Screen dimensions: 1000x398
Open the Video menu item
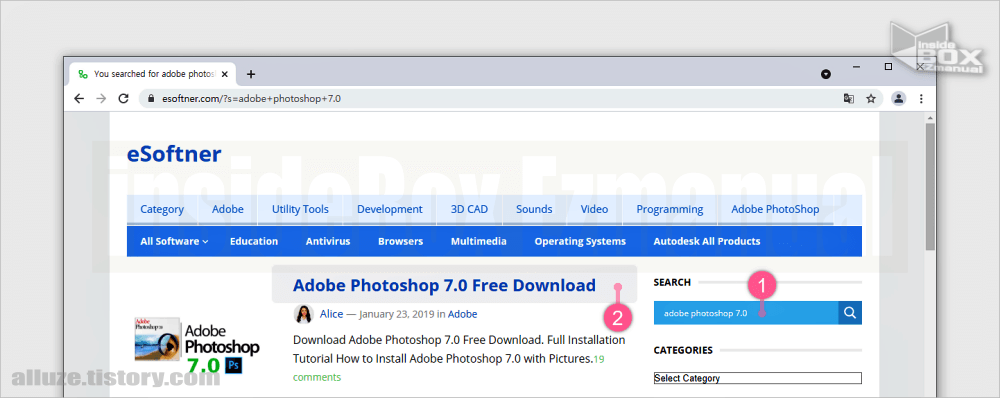click(594, 209)
